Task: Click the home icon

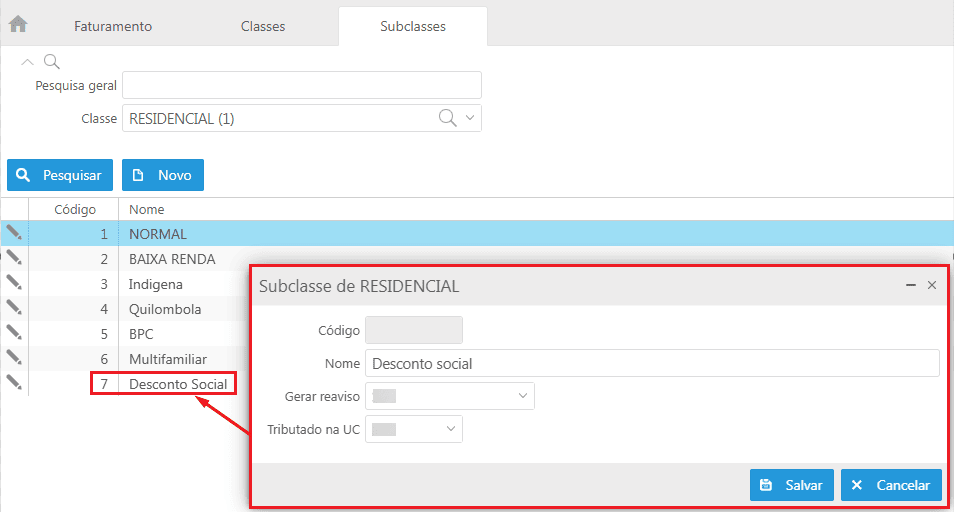Action: [18, 24]
